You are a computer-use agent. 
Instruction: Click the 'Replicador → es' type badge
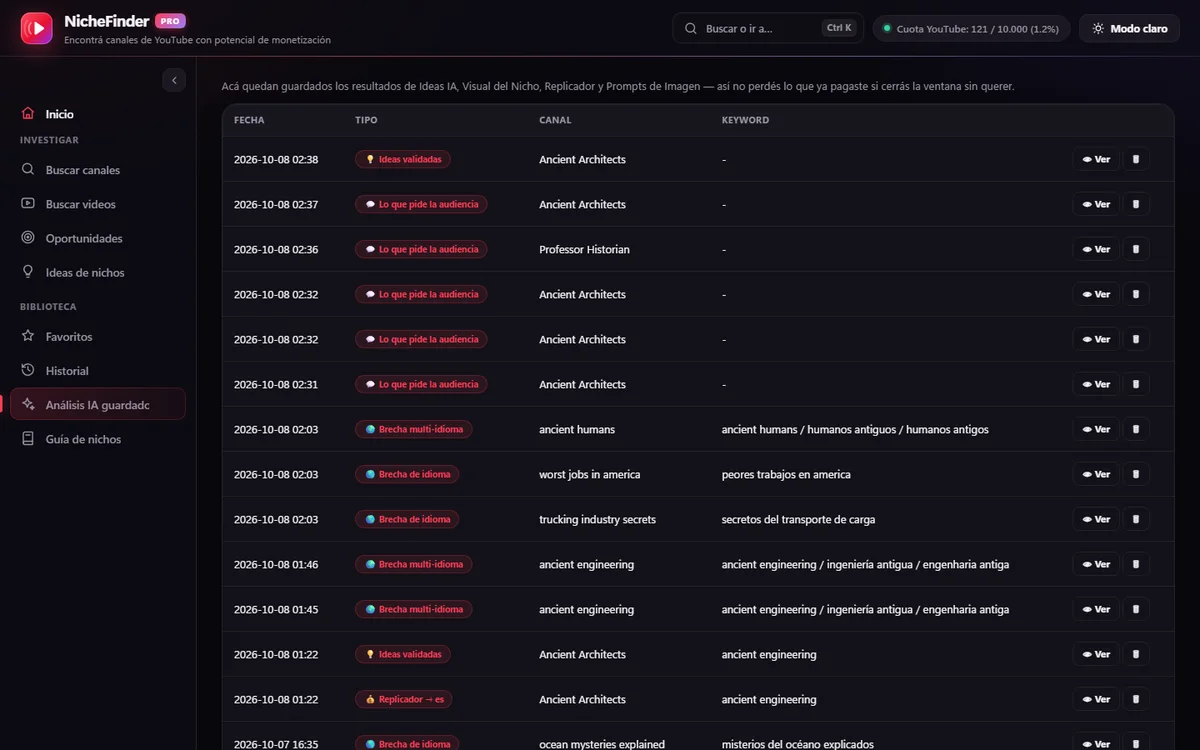pos(403,699)
